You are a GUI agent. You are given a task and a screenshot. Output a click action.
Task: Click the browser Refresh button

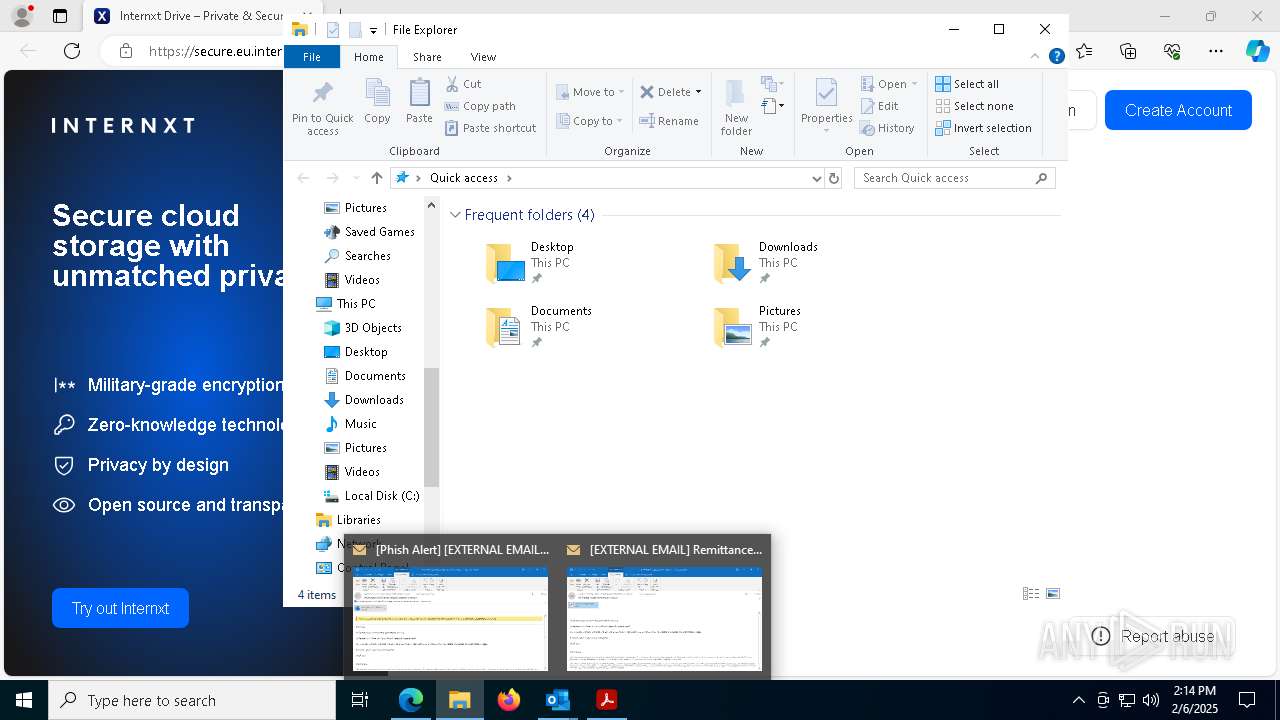tap(72, 51)
